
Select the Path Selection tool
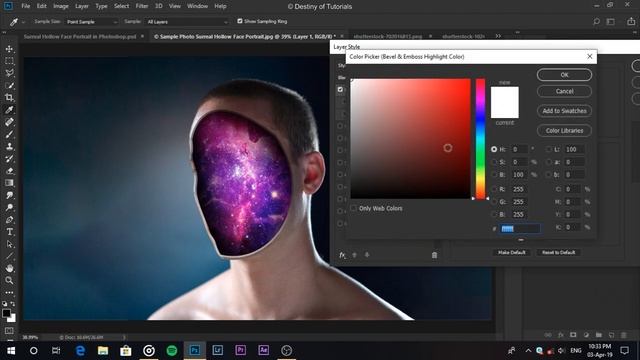pos(9,244)
